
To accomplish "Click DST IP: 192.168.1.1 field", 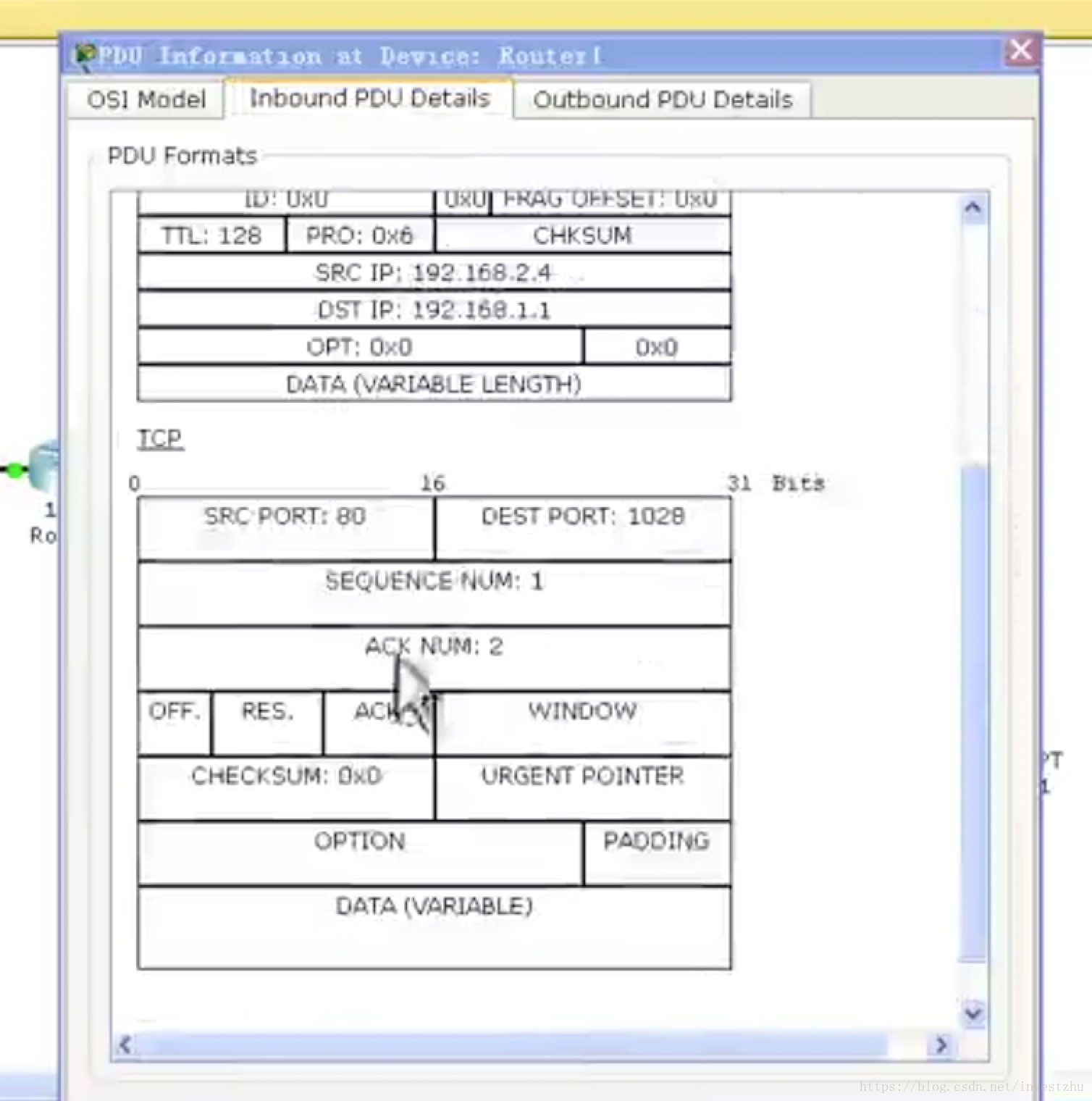I will click(x=434, y=310).
